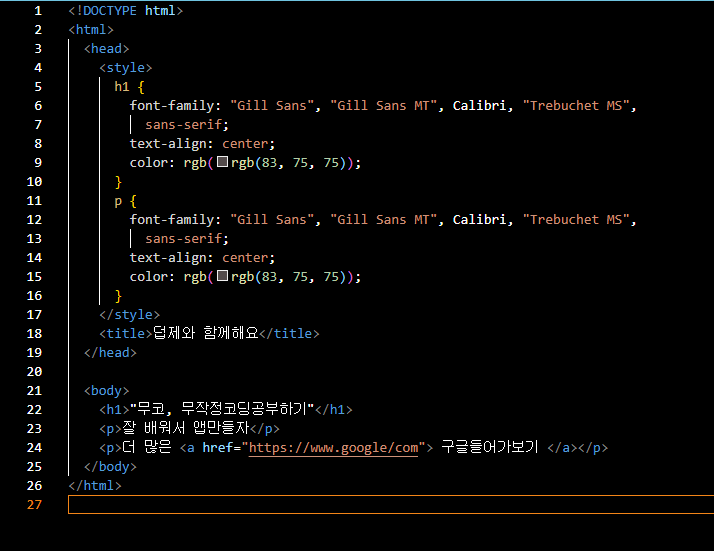
Task: Click the h1 selector on line 5
Action: (x=122, y=87)
